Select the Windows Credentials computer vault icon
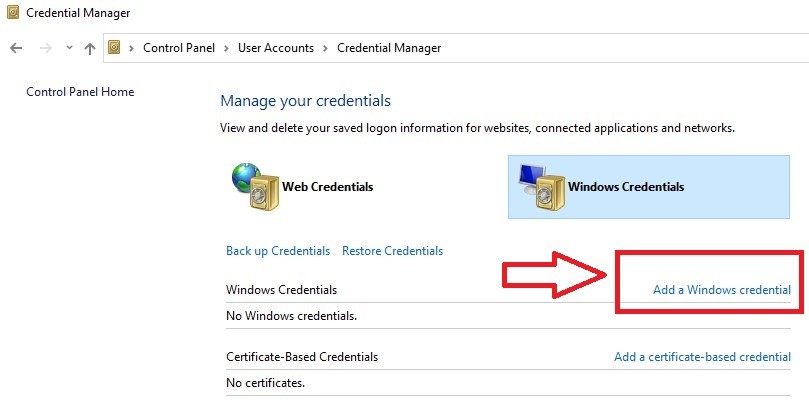 tap(540, 186)
